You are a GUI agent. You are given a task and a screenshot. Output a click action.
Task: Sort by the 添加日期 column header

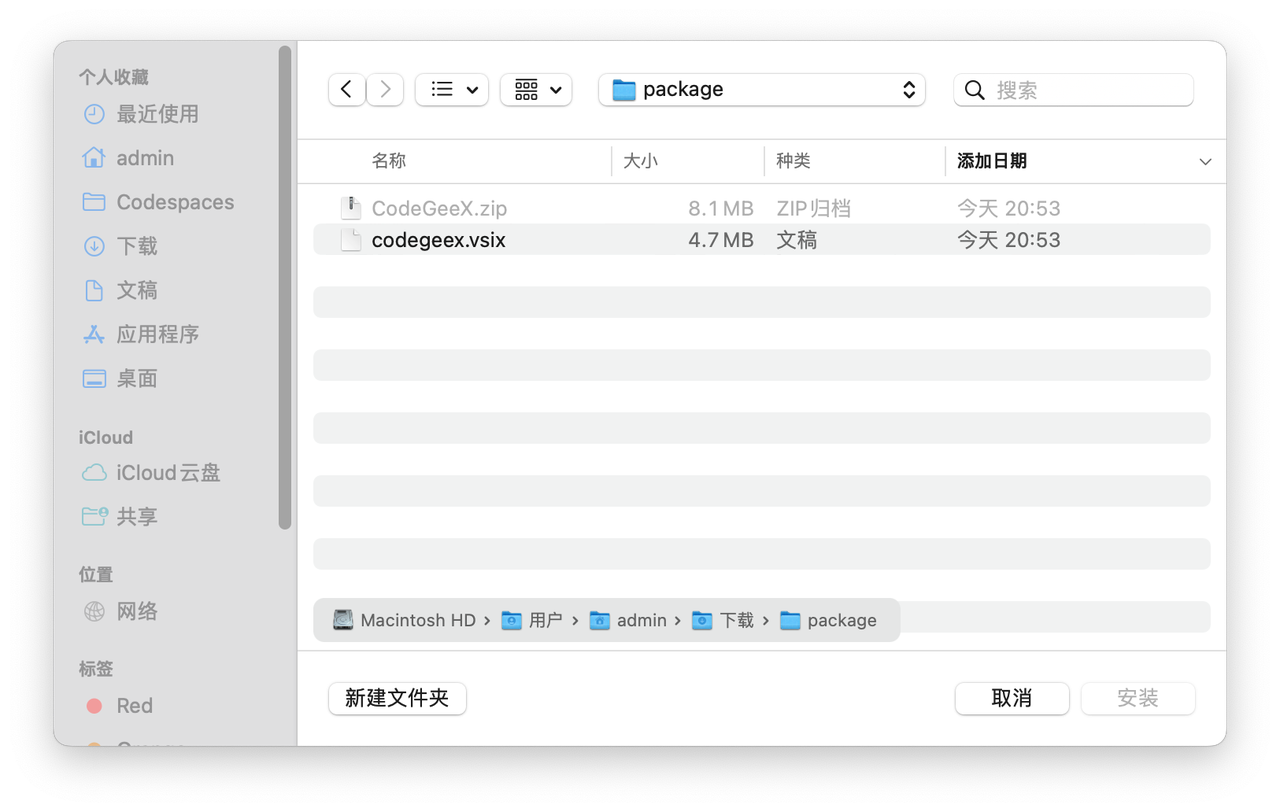(992, 161)
